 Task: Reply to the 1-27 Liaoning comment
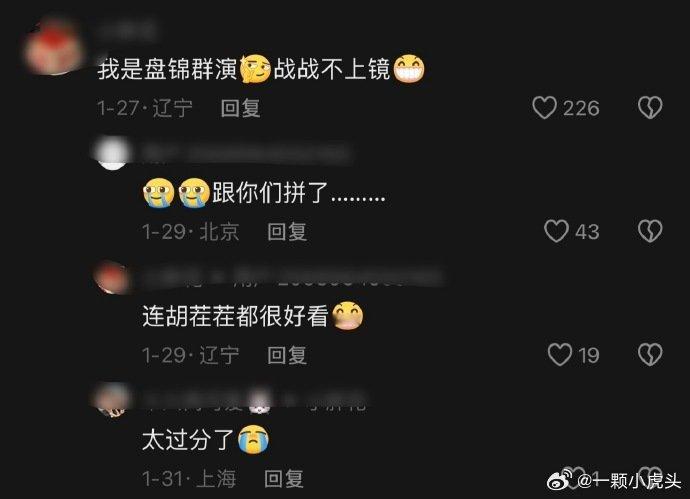[x=240, y=108]
